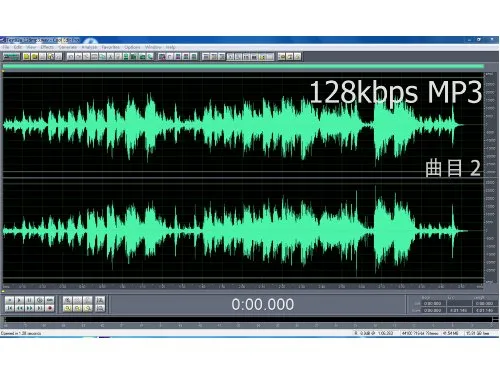Click the Stop button in transport controls
500x375 pixels.
[10, 300]
